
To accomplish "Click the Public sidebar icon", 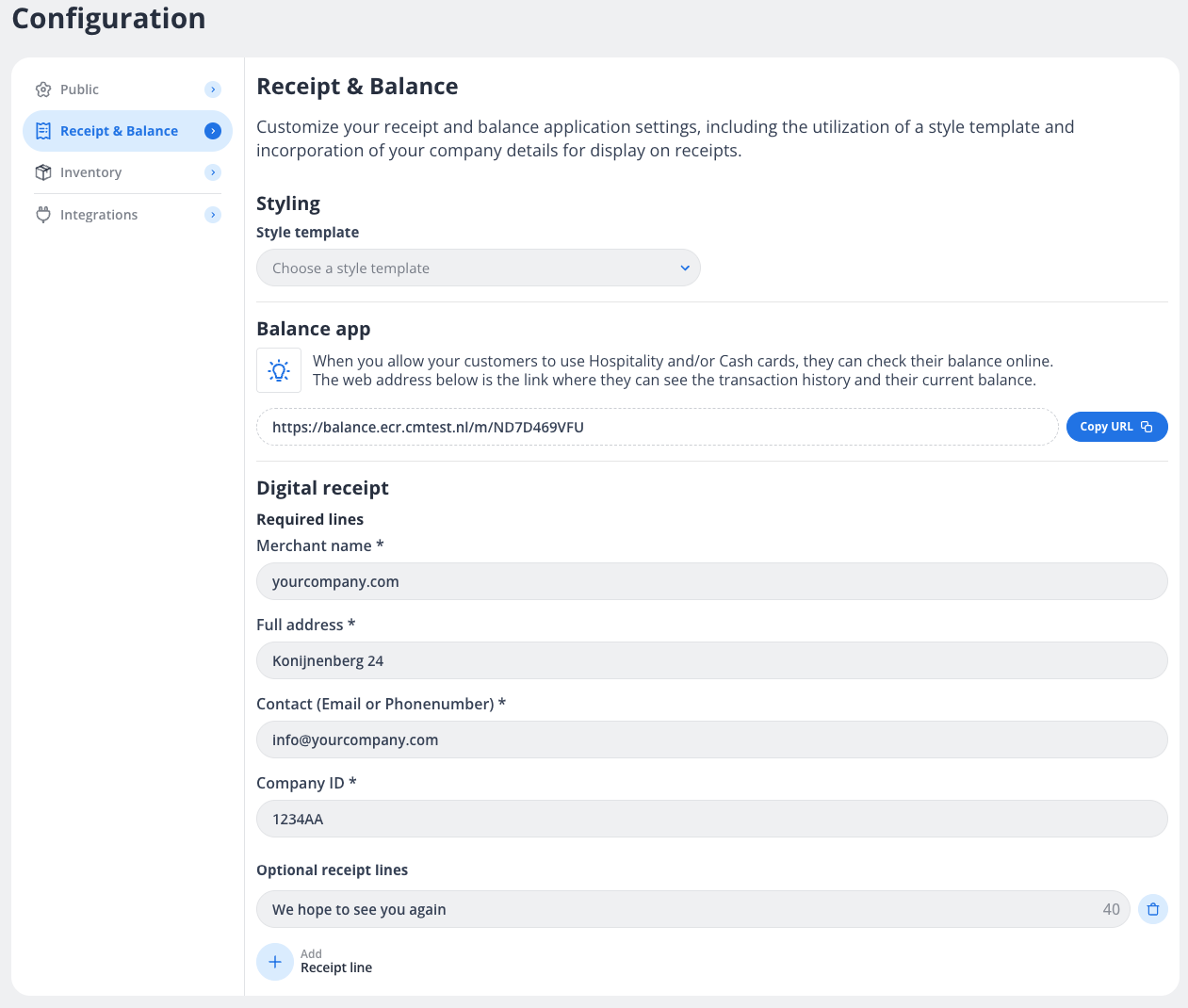I will coord(43,89).
